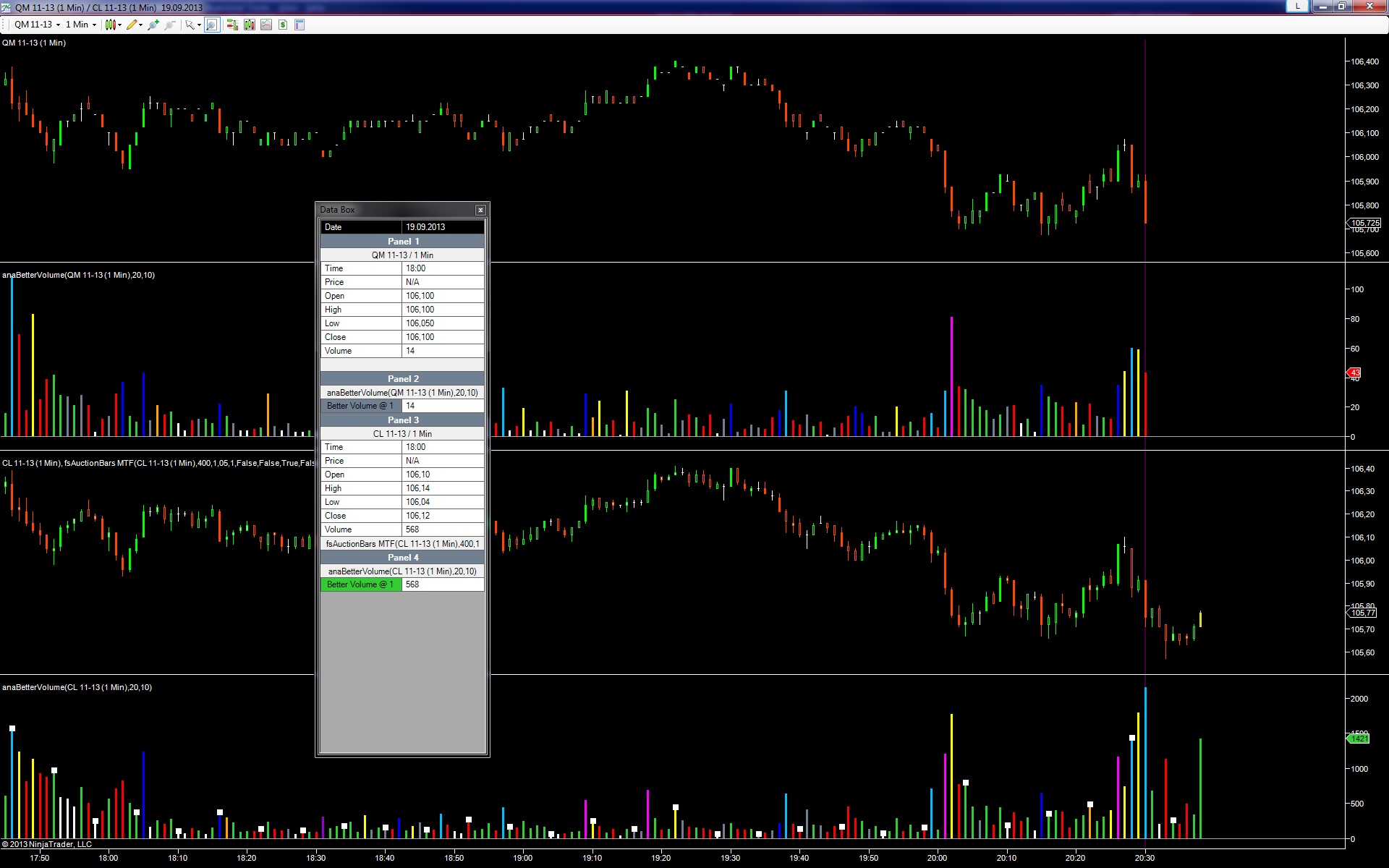Click the tall magenta QM volume bar
The width and height of the screenshot is (1389, 868).
[951, 376]
